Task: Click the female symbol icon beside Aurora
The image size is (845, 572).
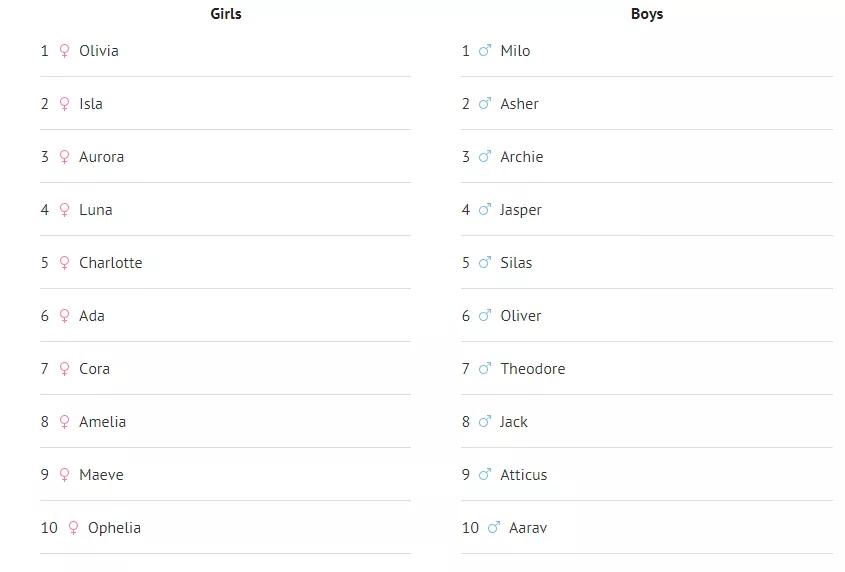Action: pos(64,157)
